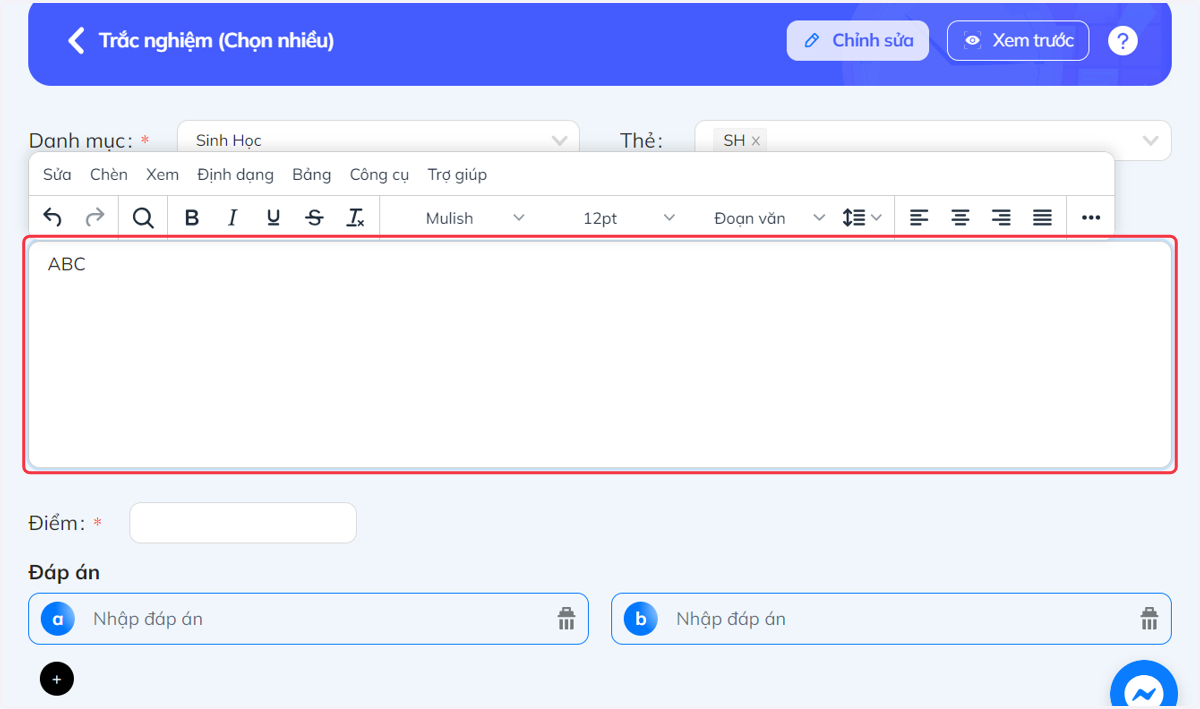Toggle underline formatting

point(273,218)
